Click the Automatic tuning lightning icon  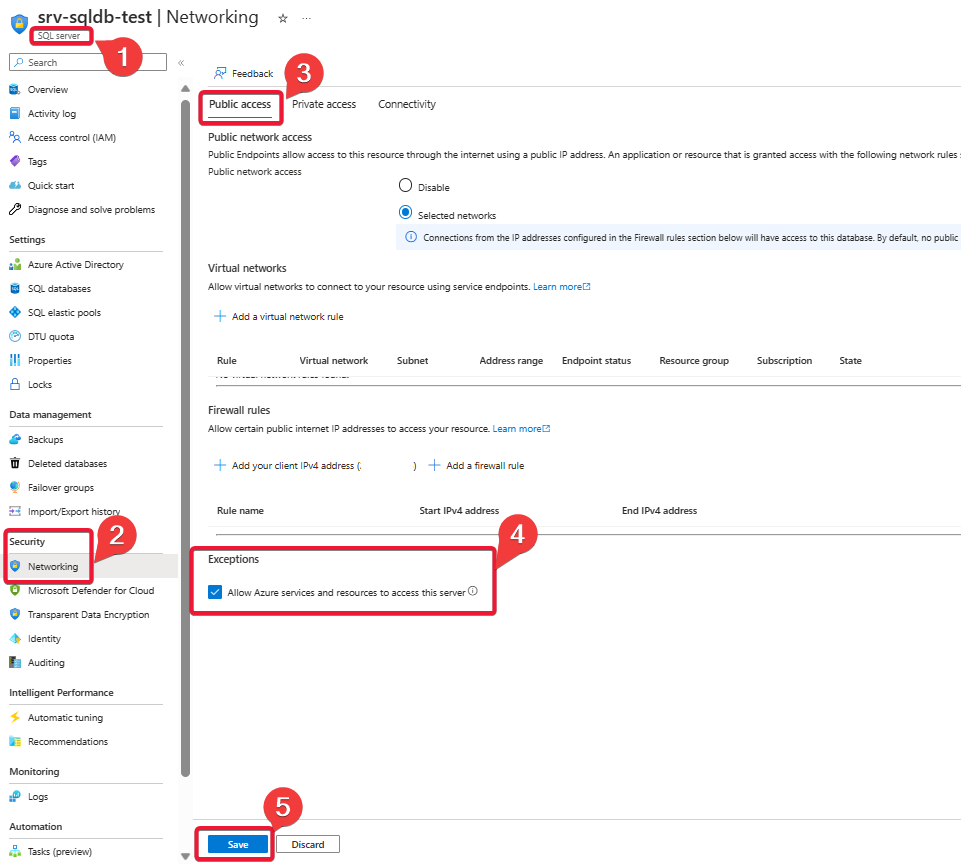tap(15, 717)
